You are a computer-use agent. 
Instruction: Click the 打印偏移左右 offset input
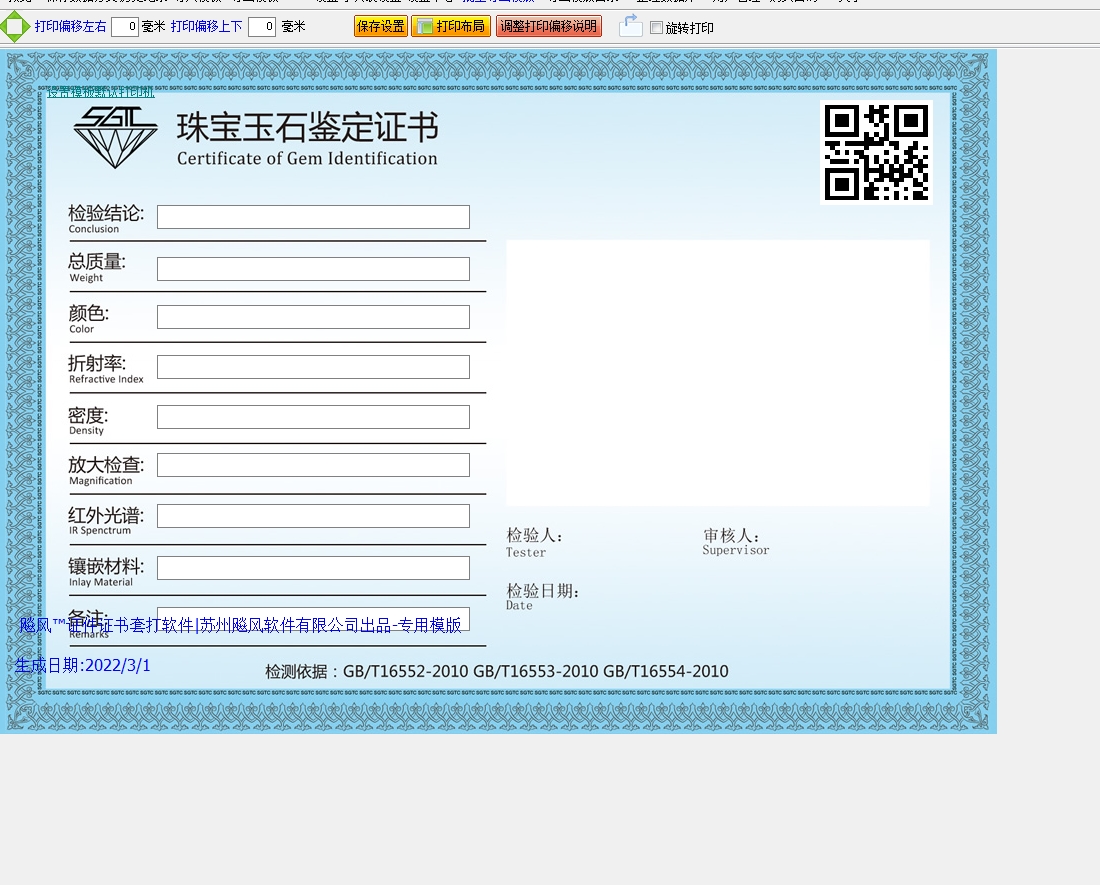pos(125,27)
